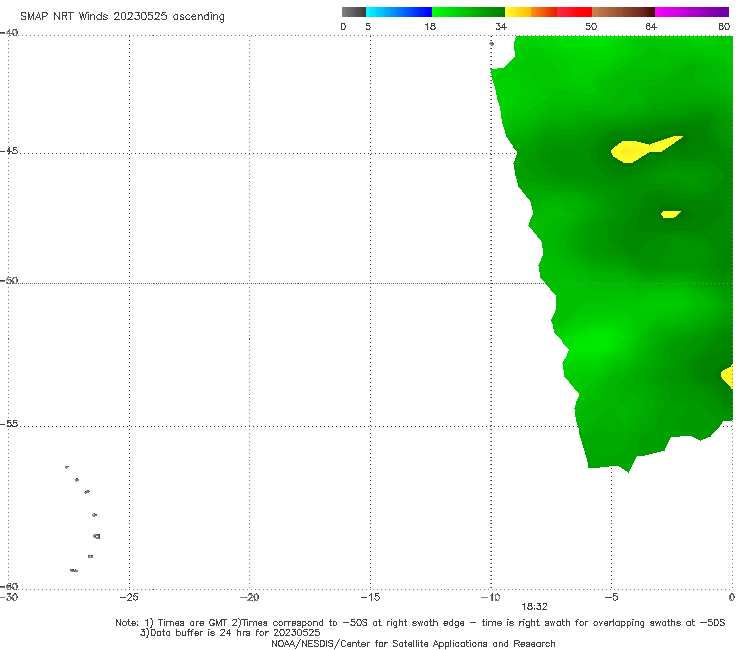Click the latitude label '-55' on the left axis
This screenshot has width=740, height=650.
coord(9,424)
